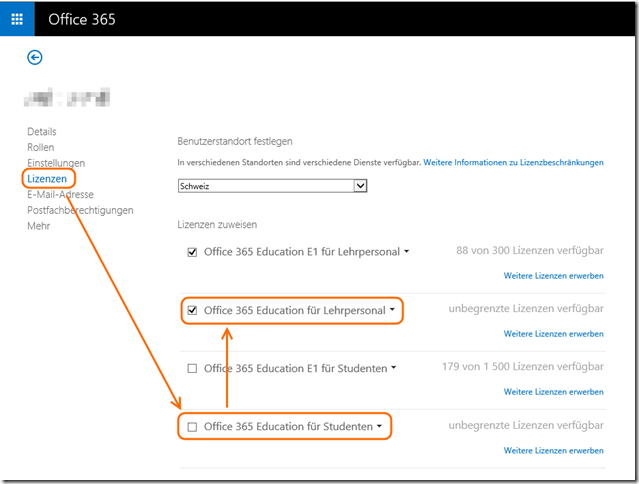Expand Education E1 für Lehrpersonal license details
Screen dimensions: 639x484
[407, 253]
